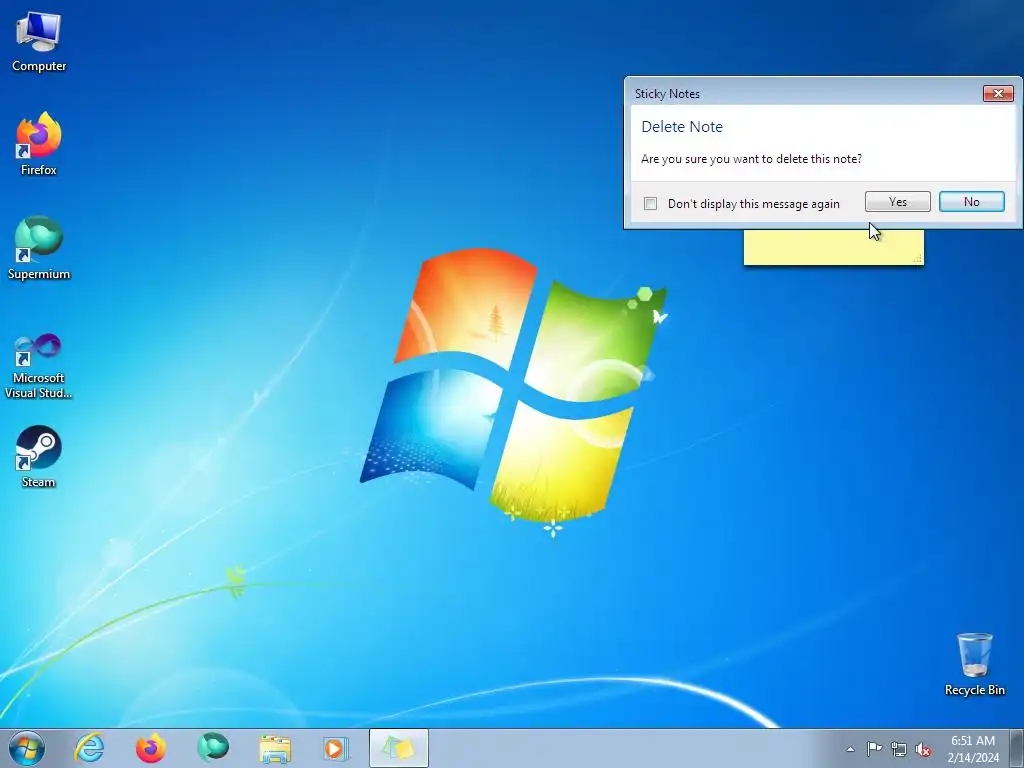This screenshot has height=768, width=1024.
Task: Click the muted volume tray icon
Action: point(923,749)
